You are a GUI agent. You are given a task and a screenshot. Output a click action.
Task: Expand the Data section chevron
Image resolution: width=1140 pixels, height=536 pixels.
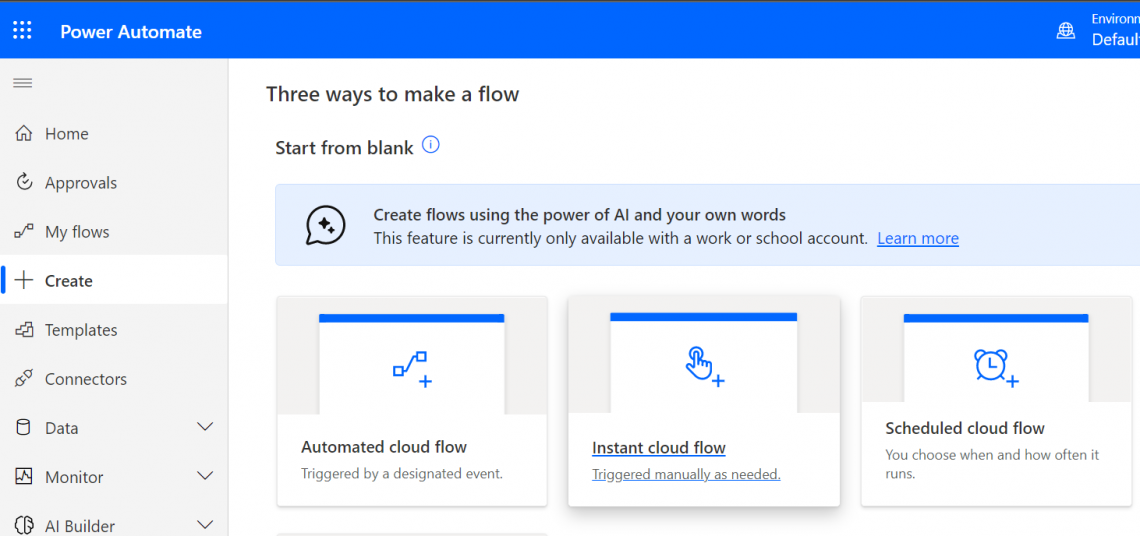click(x=205, y=427)
